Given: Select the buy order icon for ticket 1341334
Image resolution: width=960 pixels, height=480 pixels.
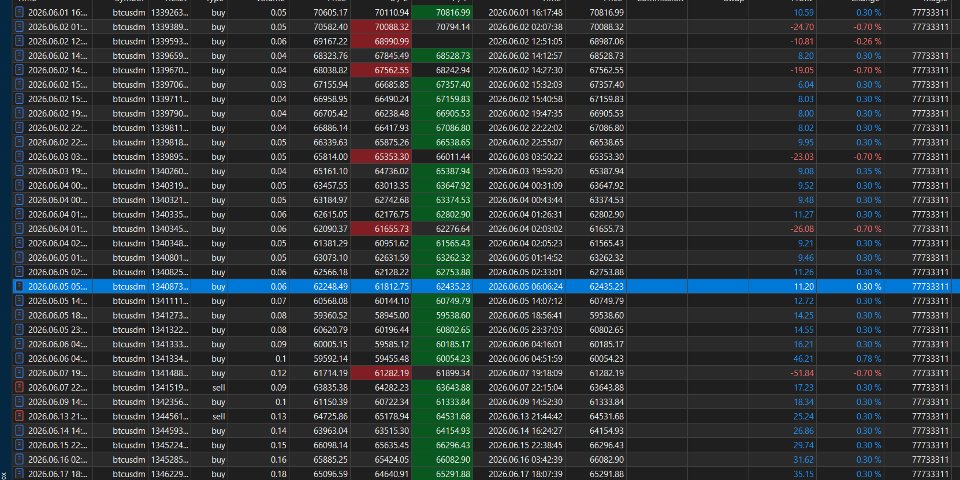Looking at the screenshot, I should click(x=19, y=358).
